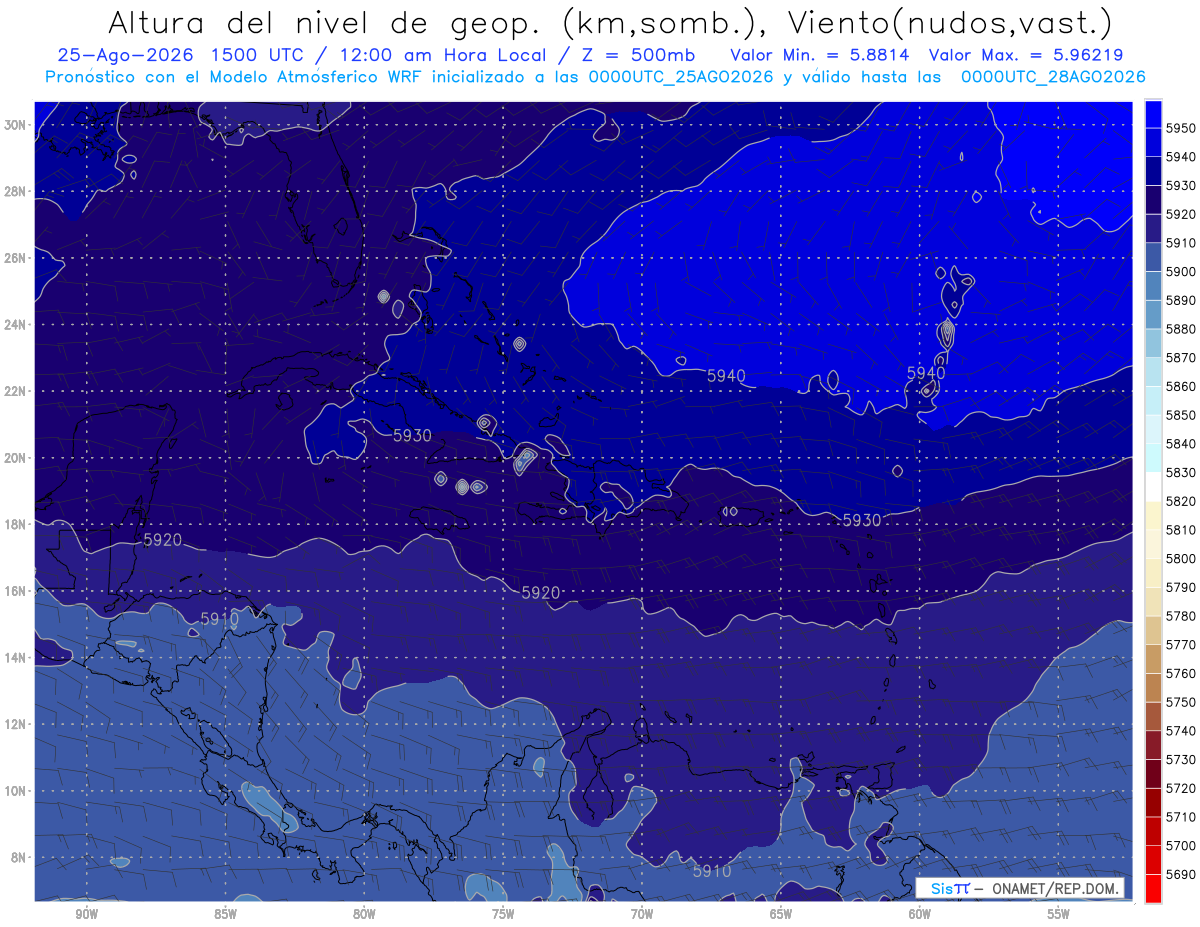
Task: Click the 20N latitude axis label
Action: (x=15, y=458)
